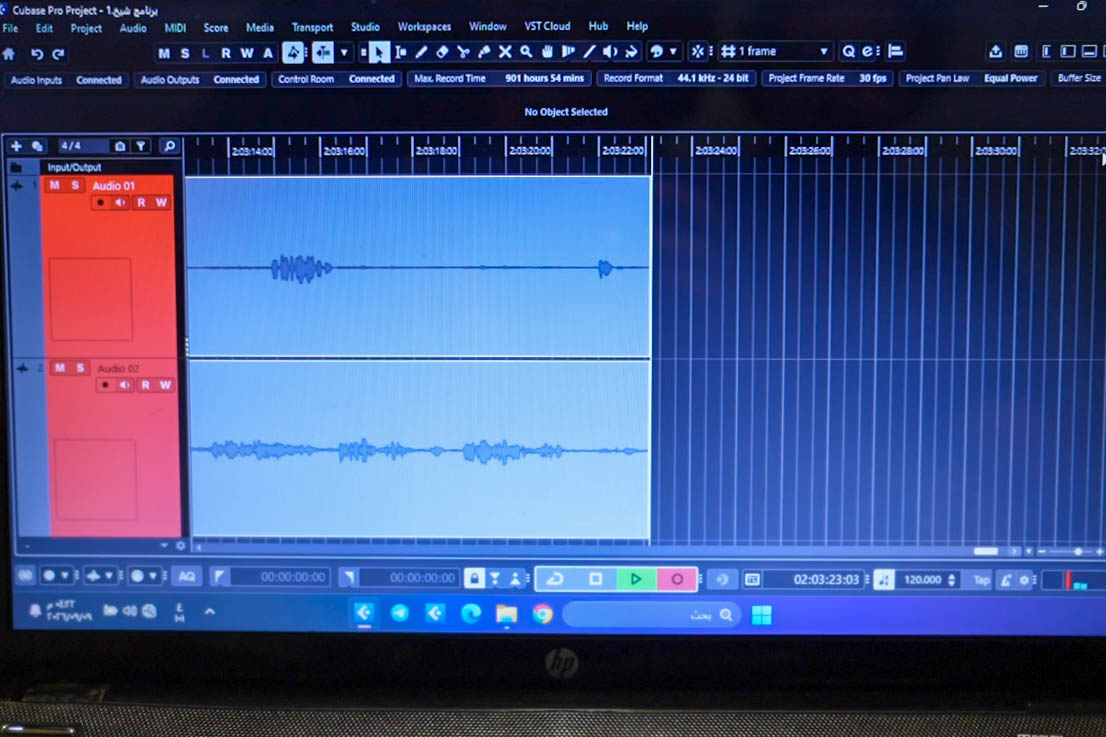Click Project Frame Rate 30 fps
Image resolution: width=1106 pixels, height=737 pixels.
point(827,78)
